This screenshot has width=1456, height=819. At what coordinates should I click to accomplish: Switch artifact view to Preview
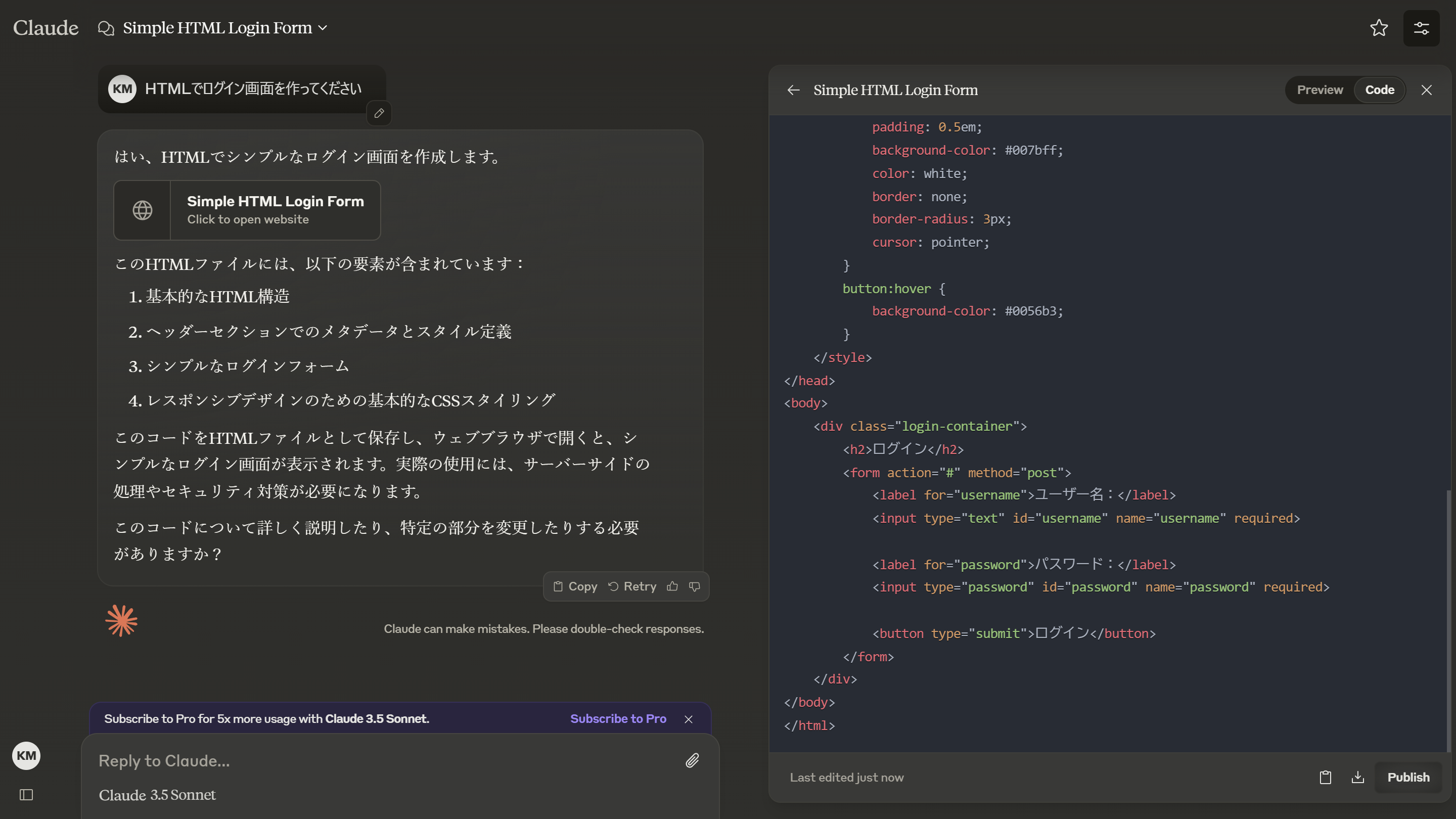(x=1319, y=90)
